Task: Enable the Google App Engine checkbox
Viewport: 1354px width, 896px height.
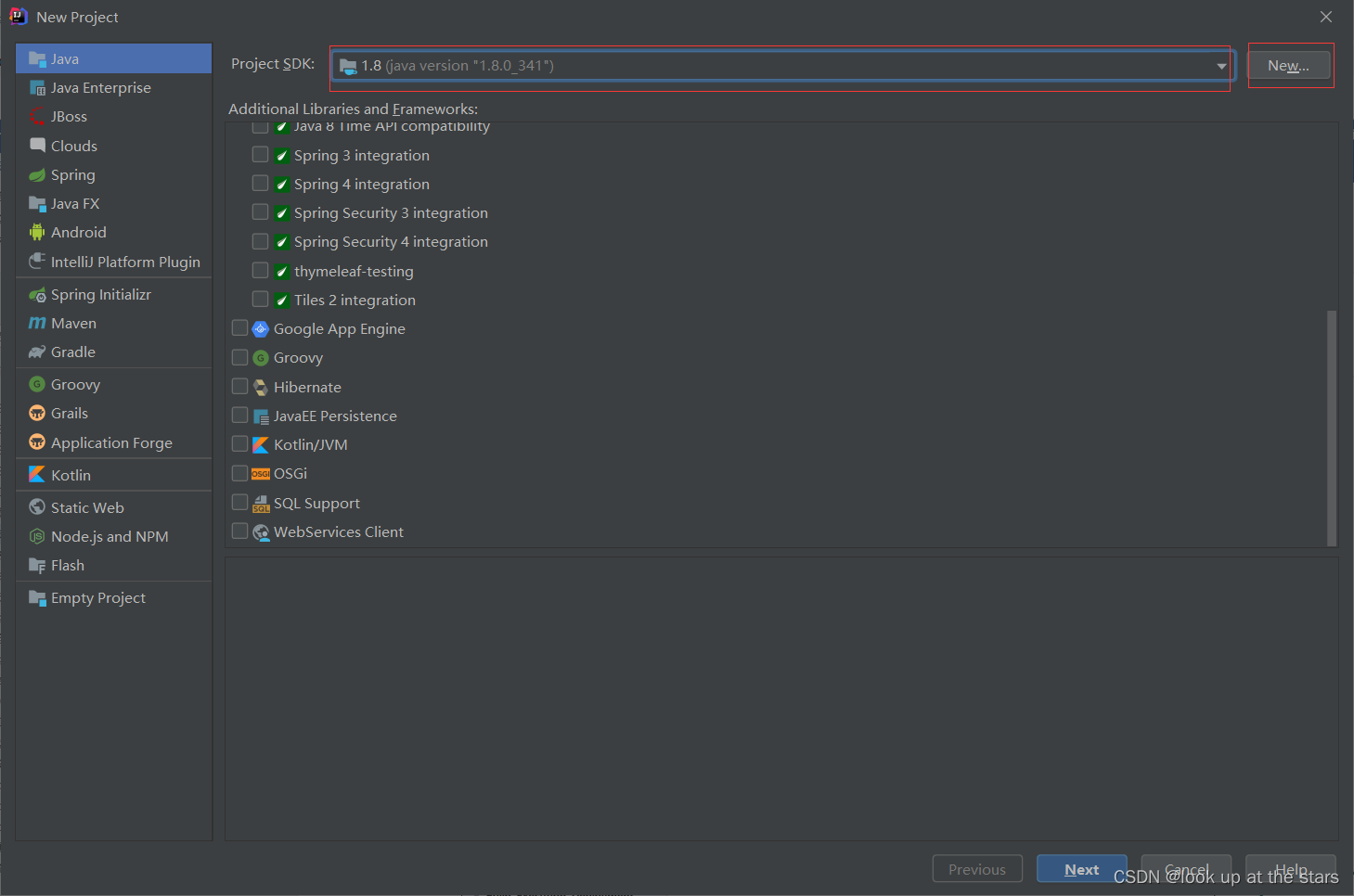Action: pyautogui.click(x=240, y=328)
